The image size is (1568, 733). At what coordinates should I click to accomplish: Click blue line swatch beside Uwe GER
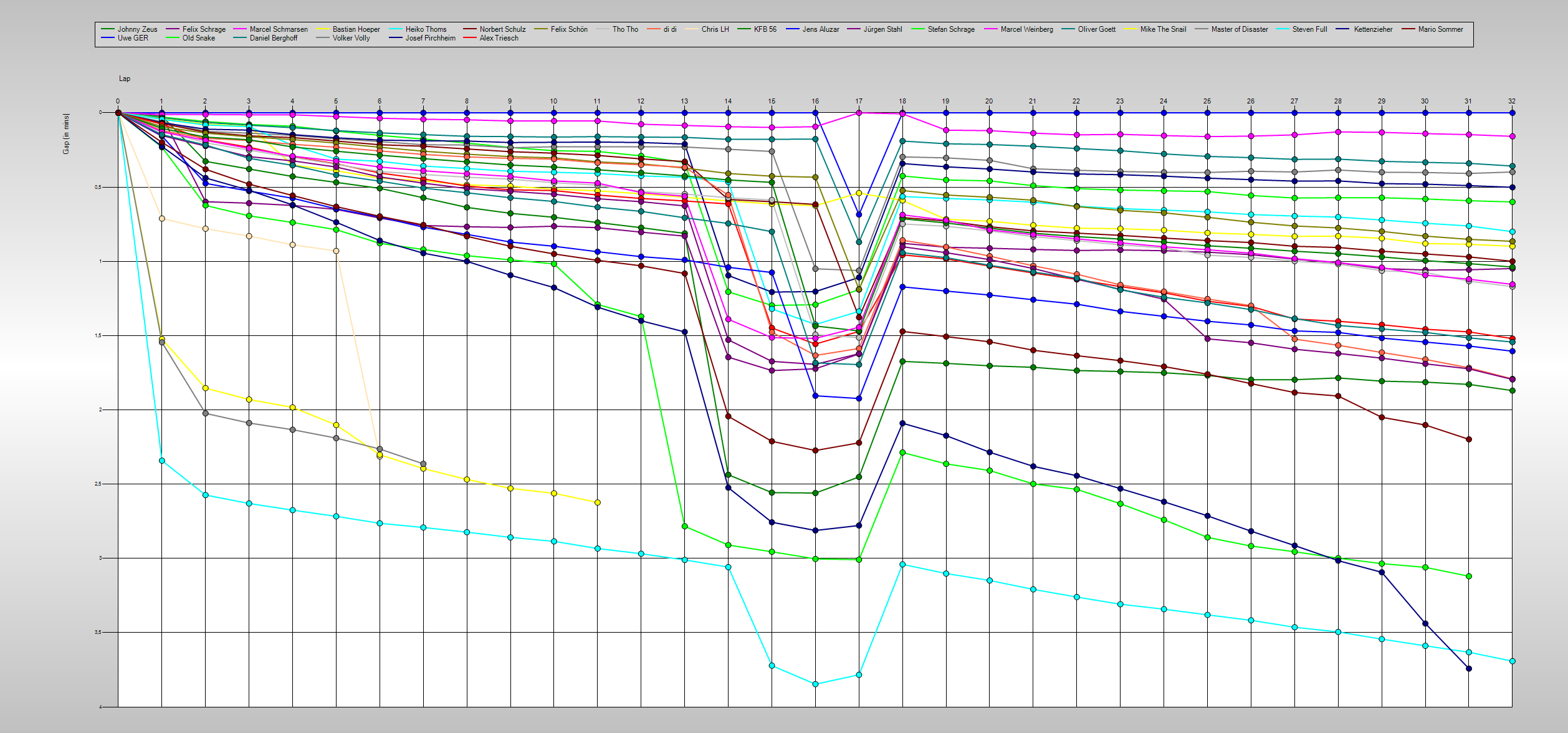(x=108, y=38)
